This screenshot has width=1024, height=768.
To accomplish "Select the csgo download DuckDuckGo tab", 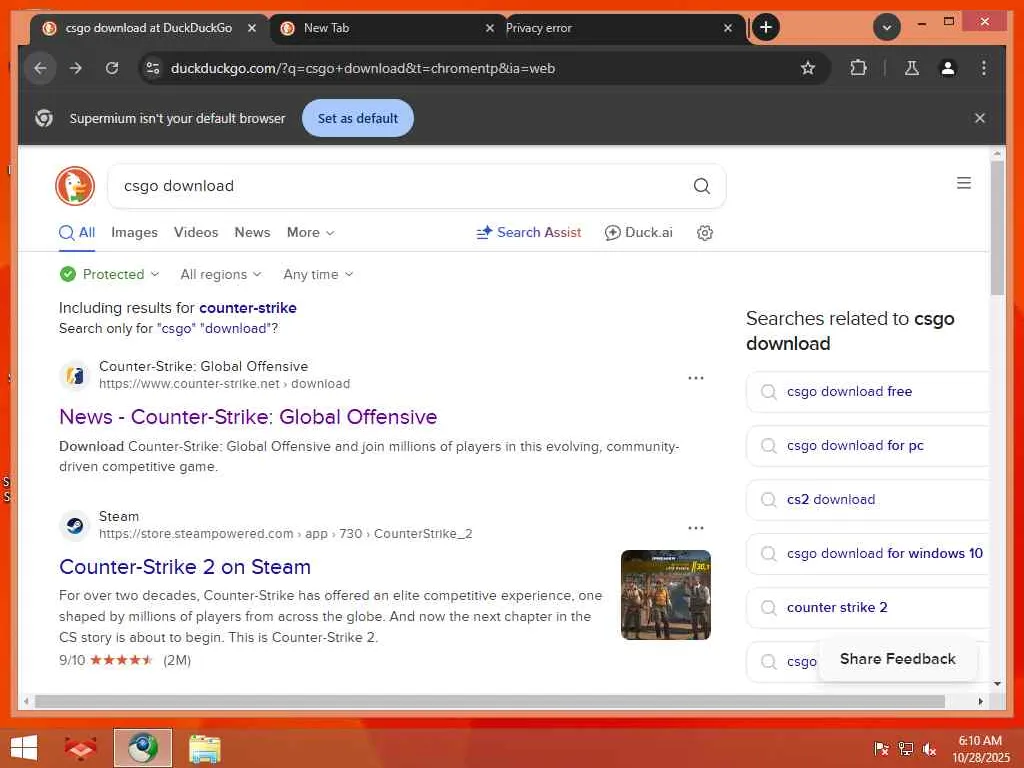I will click(x=149, y=28).
